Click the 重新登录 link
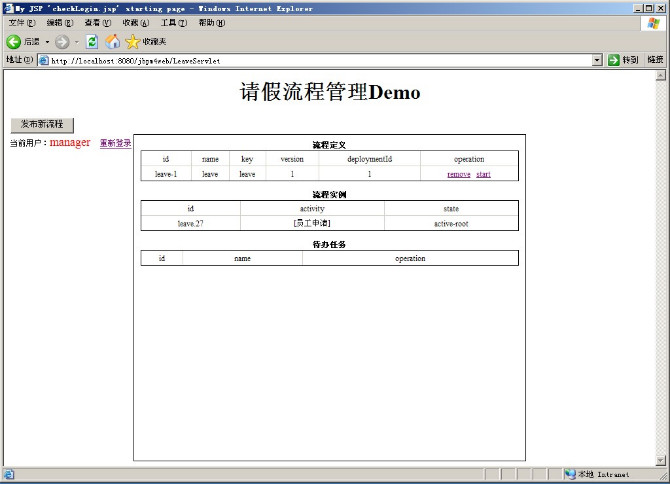 [x=115, y=143]
